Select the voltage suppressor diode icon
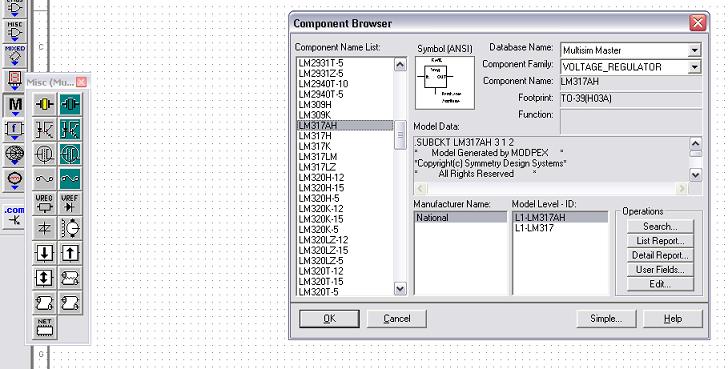This screenshot has height=369, width=728. [45, 228]
